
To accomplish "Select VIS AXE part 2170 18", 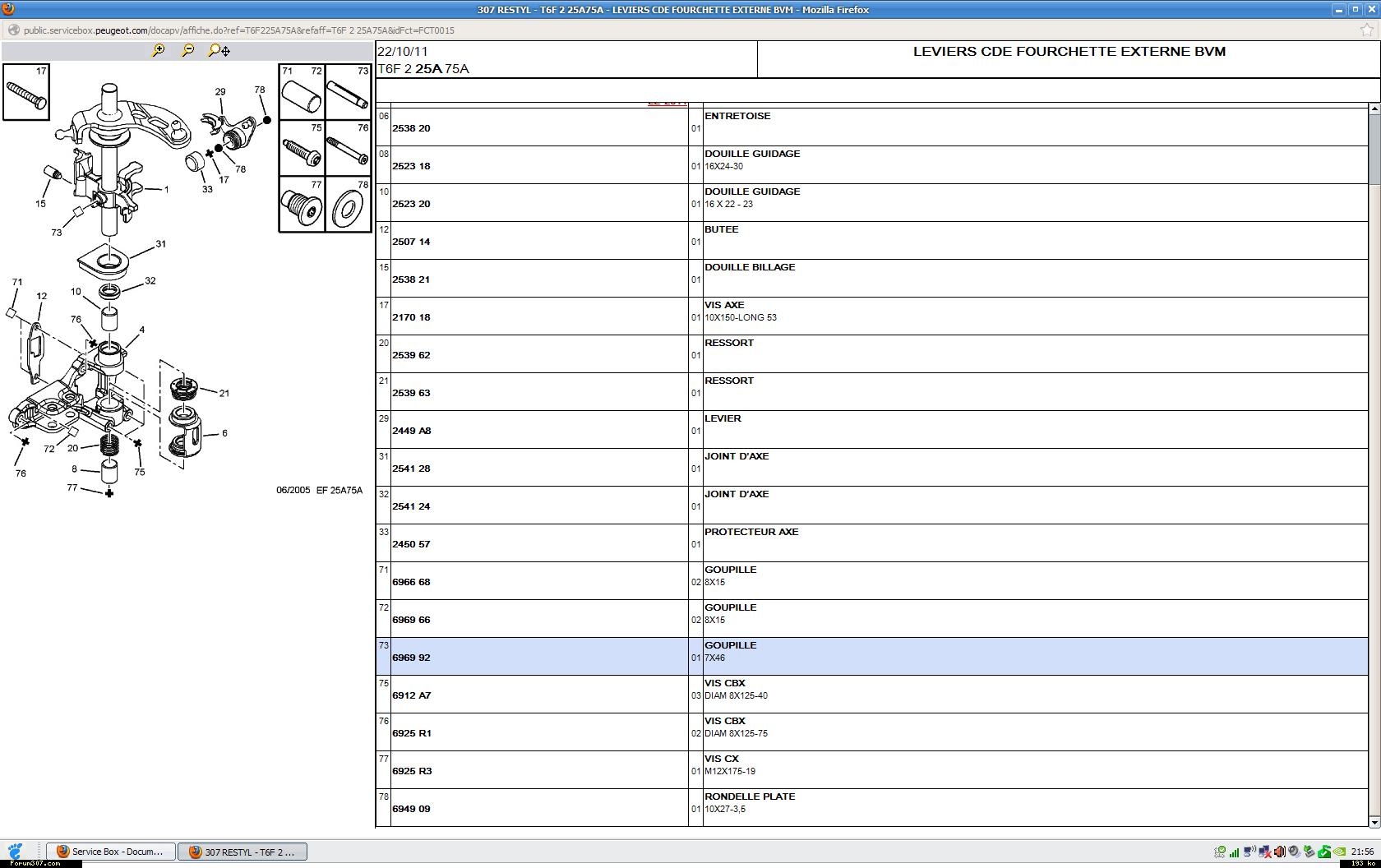I will pyautogui.click(x=411, y=317).
